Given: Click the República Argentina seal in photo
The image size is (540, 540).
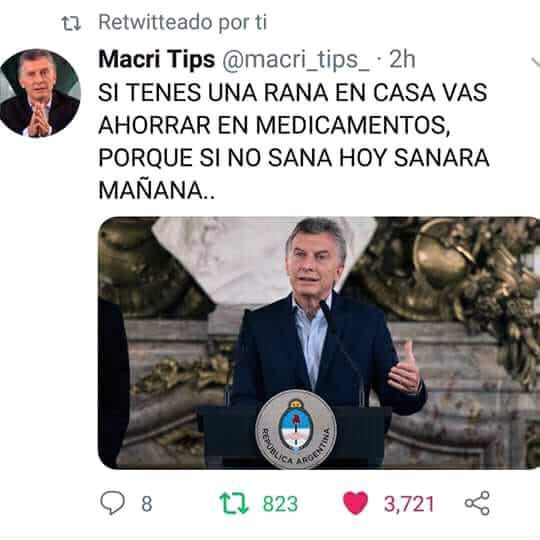Looking at the screenshot, I should coord(296,429).
